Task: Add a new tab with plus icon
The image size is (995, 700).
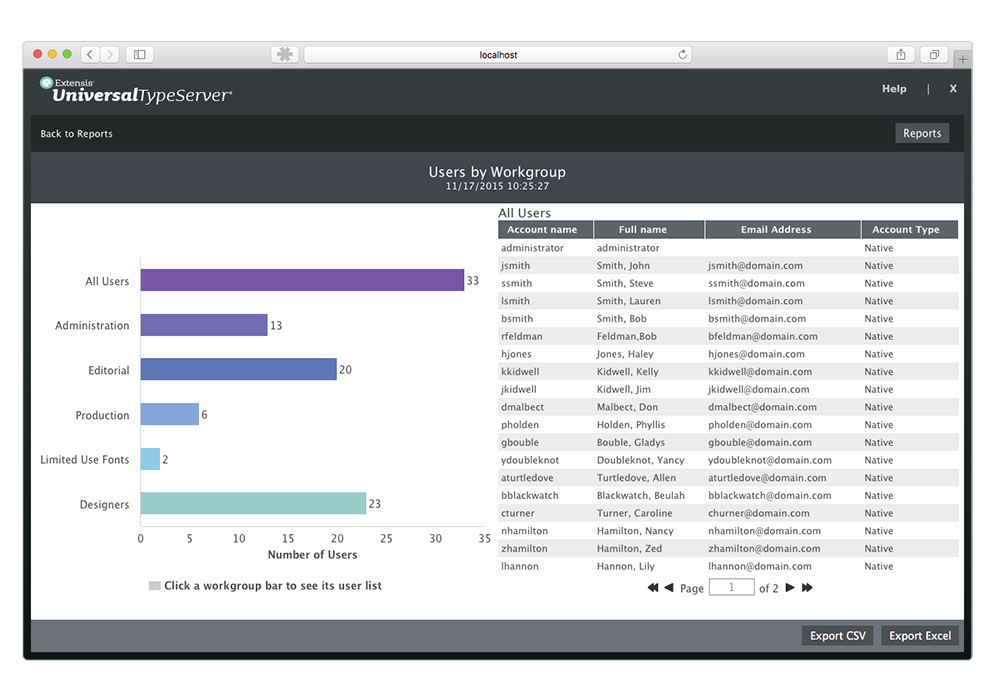Action: [963, 59]
